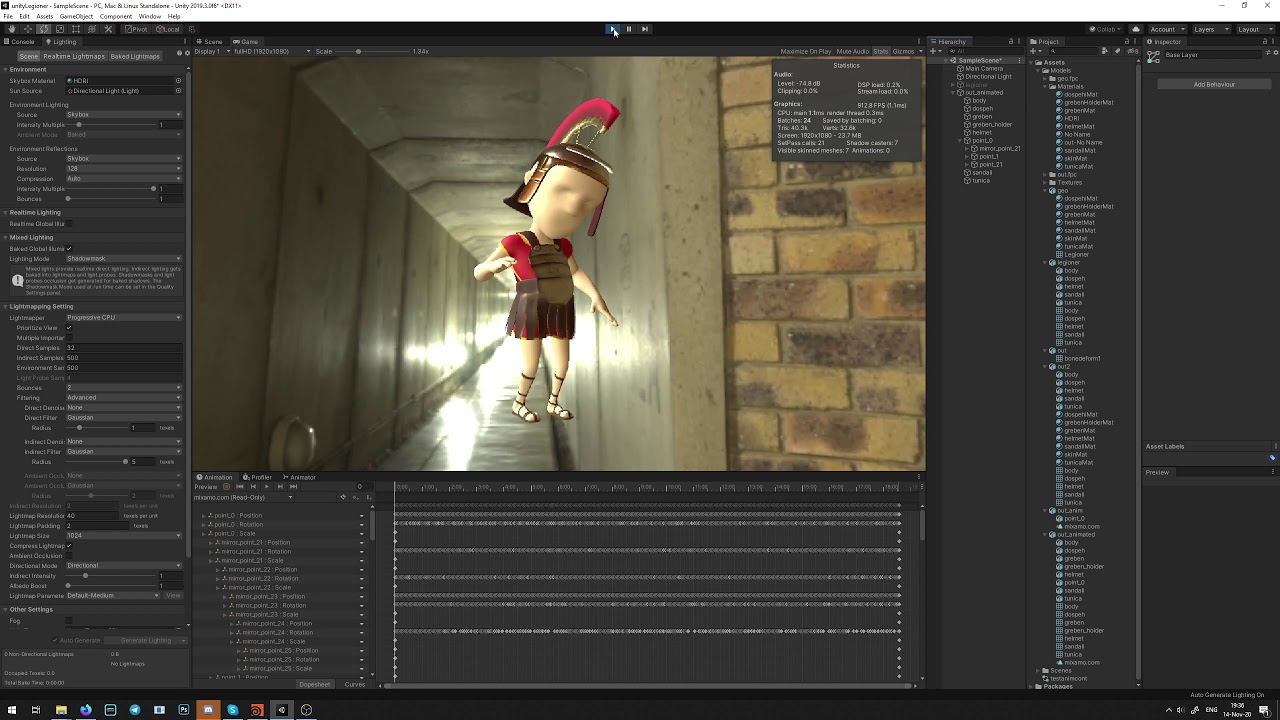The height and width of the screenshot is (720, 1280).
Task: Switch to the Profiler tab
Action: (x=259, y=477)
